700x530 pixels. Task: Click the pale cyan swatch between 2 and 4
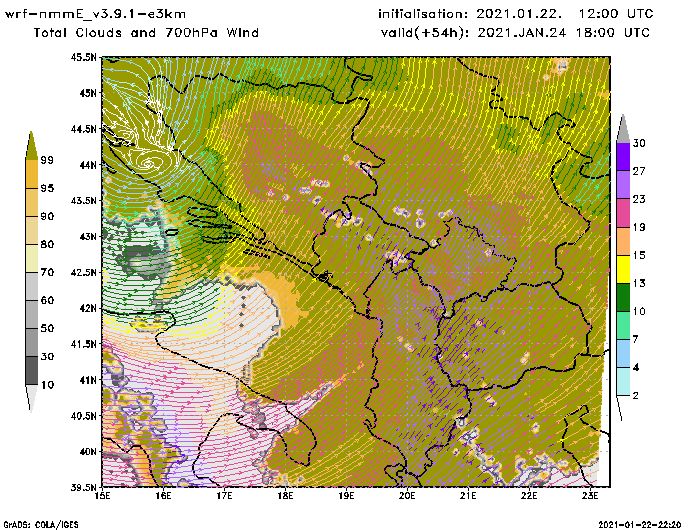click(623, 382)
